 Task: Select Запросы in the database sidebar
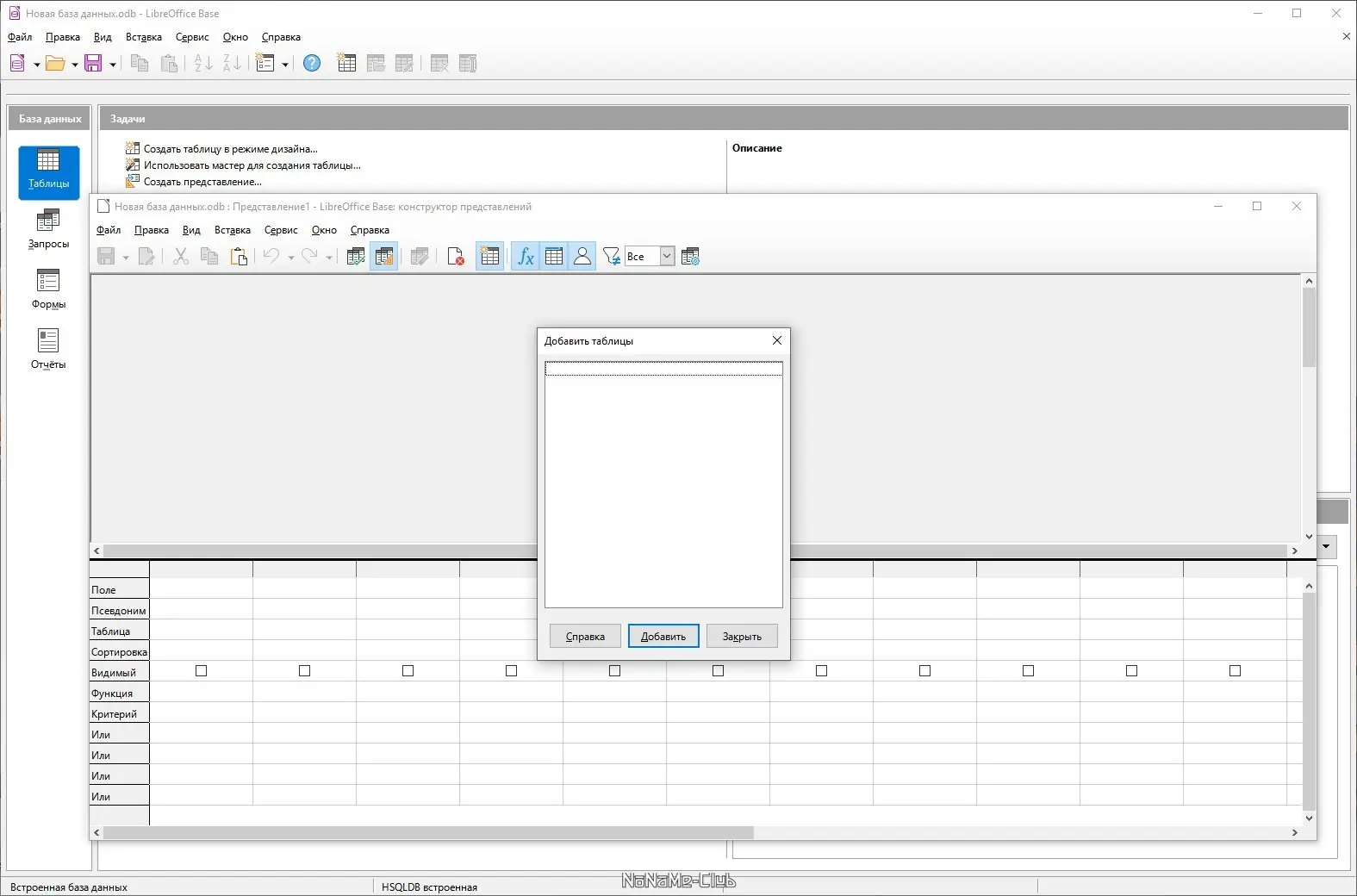coord(48,231)
